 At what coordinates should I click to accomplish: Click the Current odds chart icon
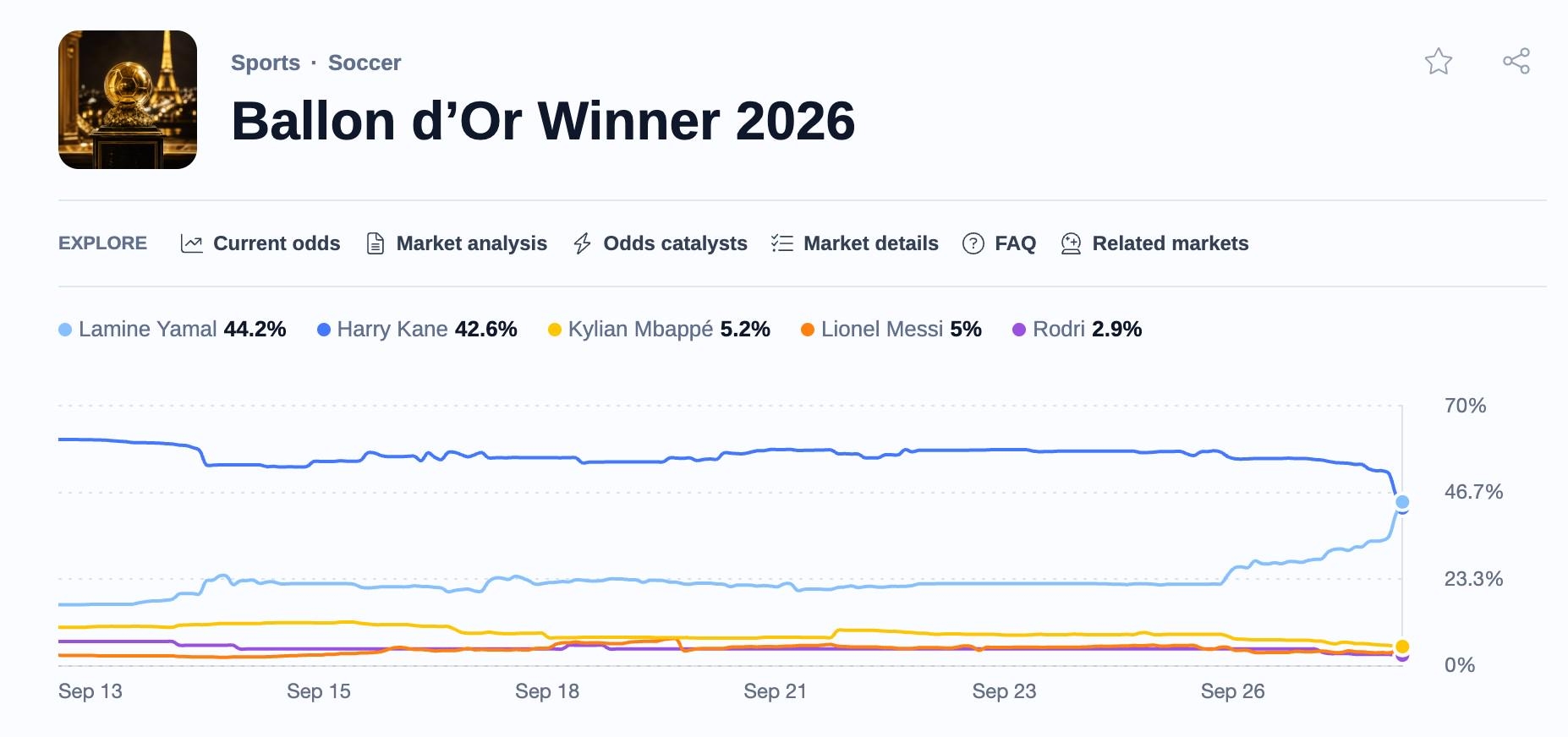192,243
